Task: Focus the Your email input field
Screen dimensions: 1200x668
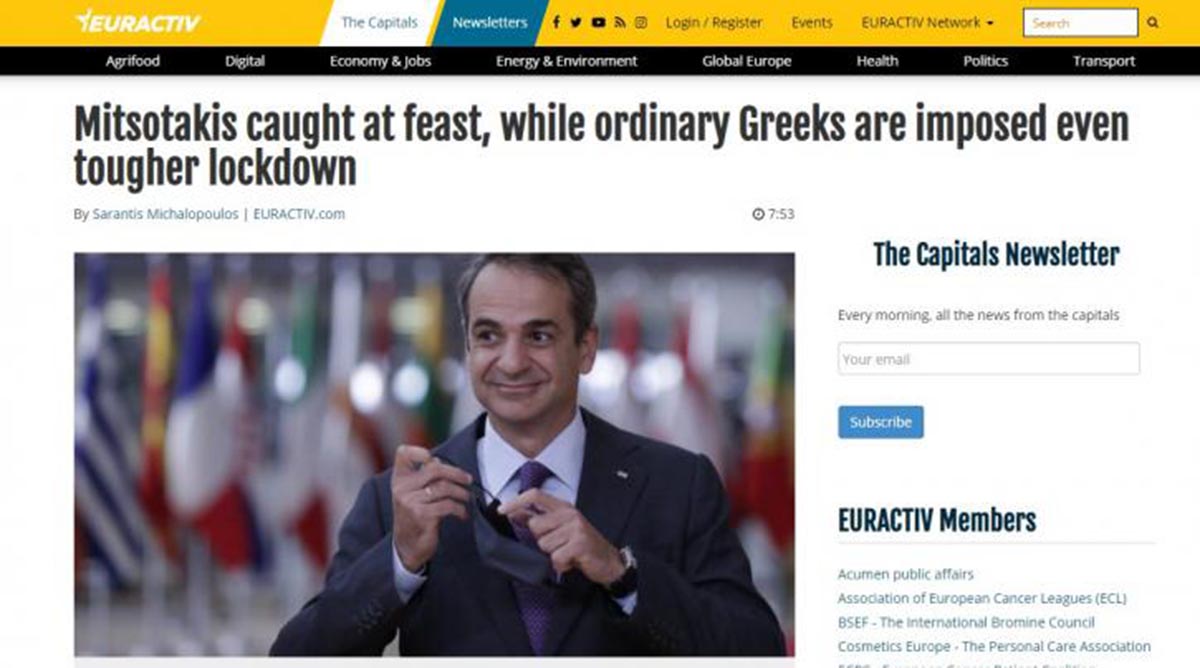Action: tap(988, 359)
